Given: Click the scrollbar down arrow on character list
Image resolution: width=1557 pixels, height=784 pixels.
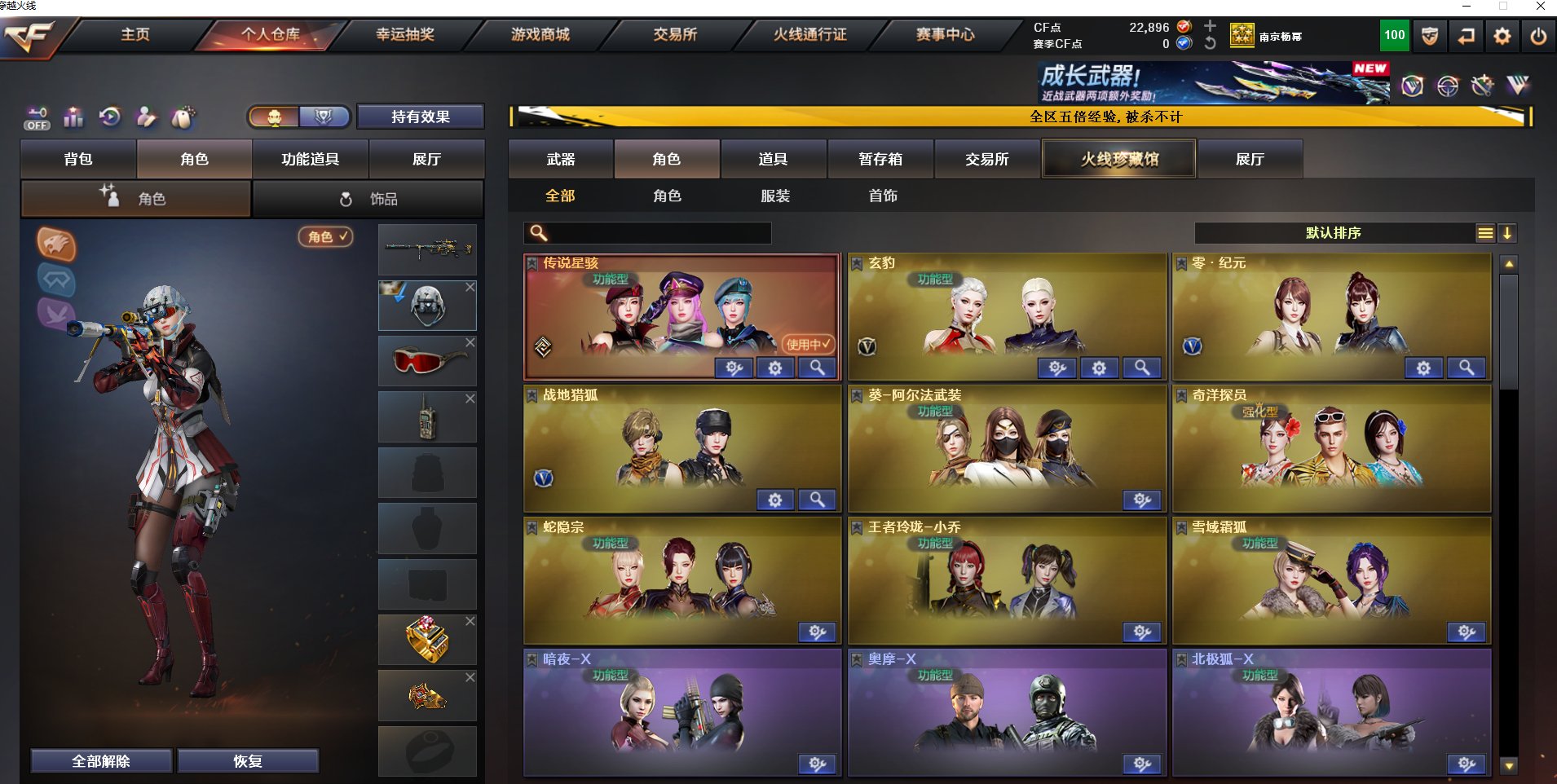Looking at the screenshot, I should pos(1509,766).
